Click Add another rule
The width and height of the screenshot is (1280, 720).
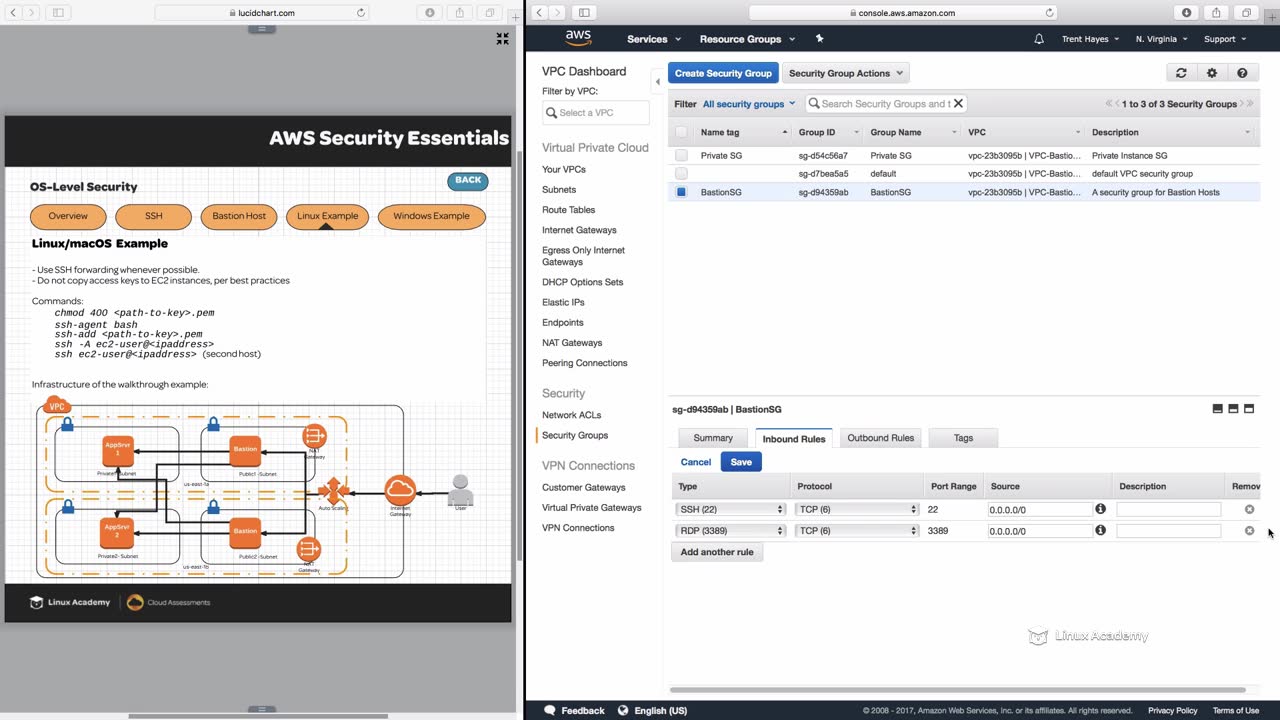[717, 552]
